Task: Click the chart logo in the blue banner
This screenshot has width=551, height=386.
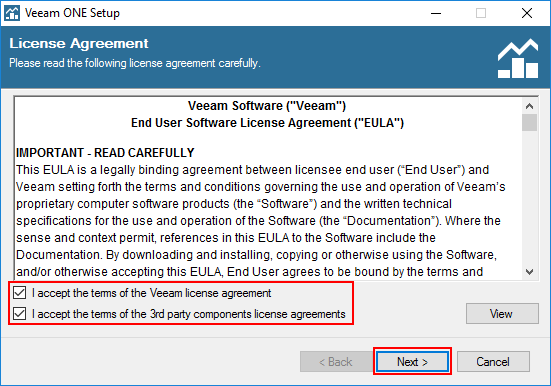Action: pyautogui.click(x=518, y=59)
